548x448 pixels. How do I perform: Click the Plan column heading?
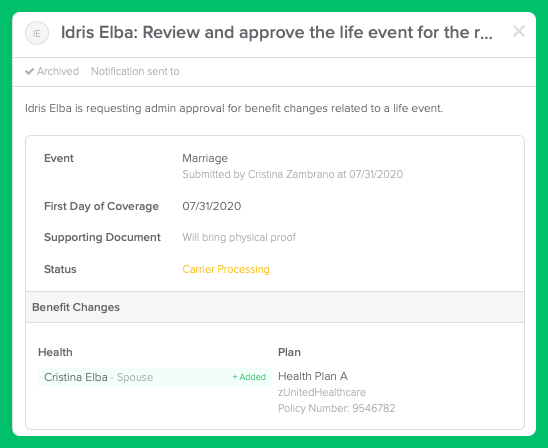[x=289, y=352]
